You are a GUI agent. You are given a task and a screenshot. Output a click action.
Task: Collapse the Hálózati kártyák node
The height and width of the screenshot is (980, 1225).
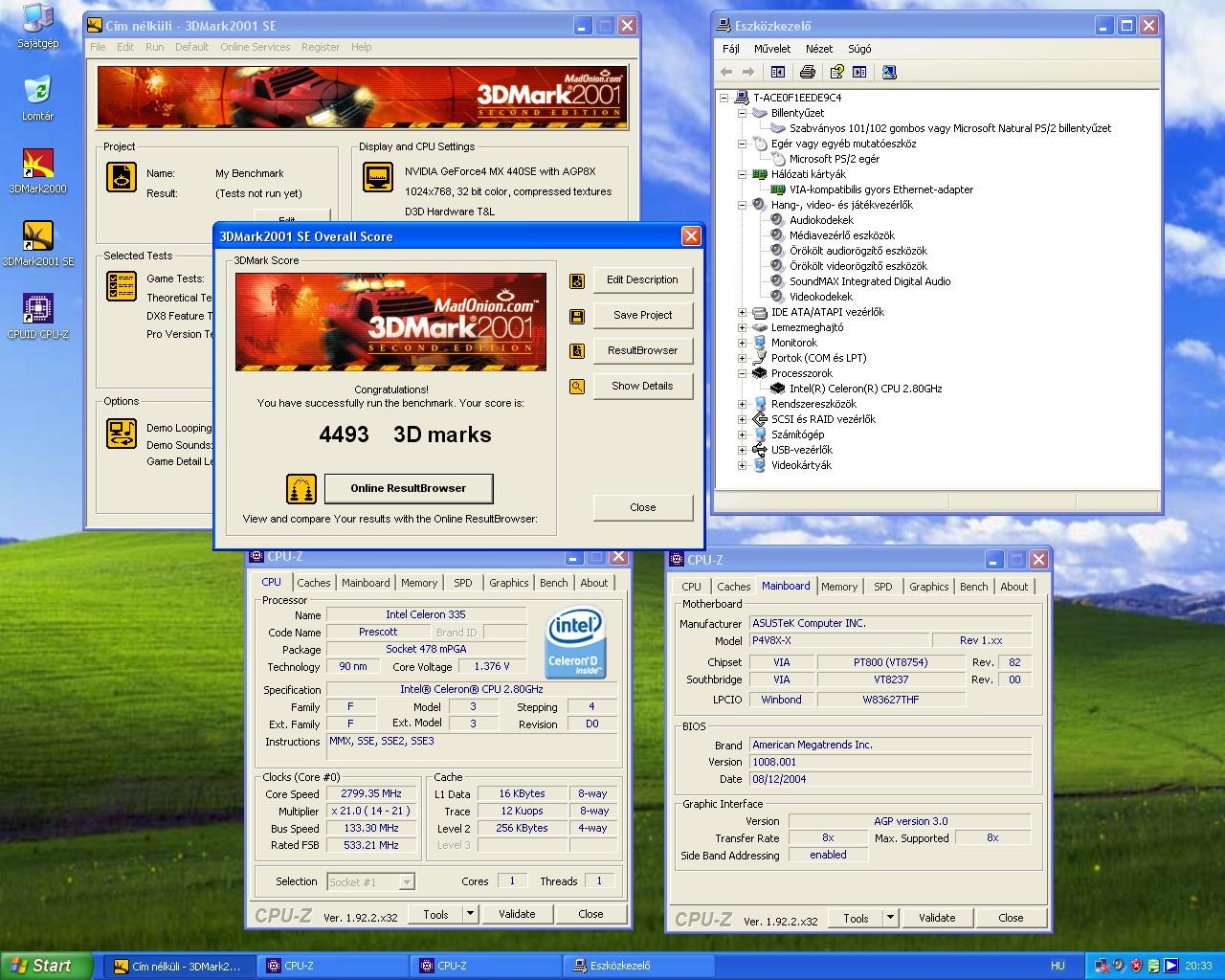(742, 174)
